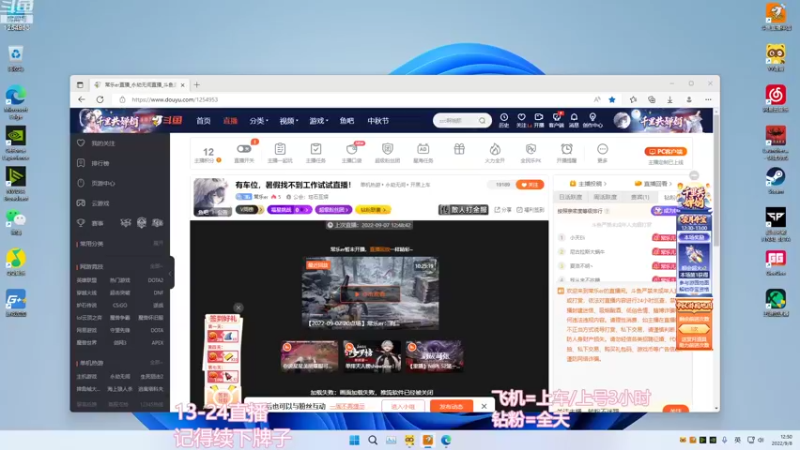Close the bottom fan-interaction bar
The width and height of the screenshot is (800, 450).
(484, 406)
